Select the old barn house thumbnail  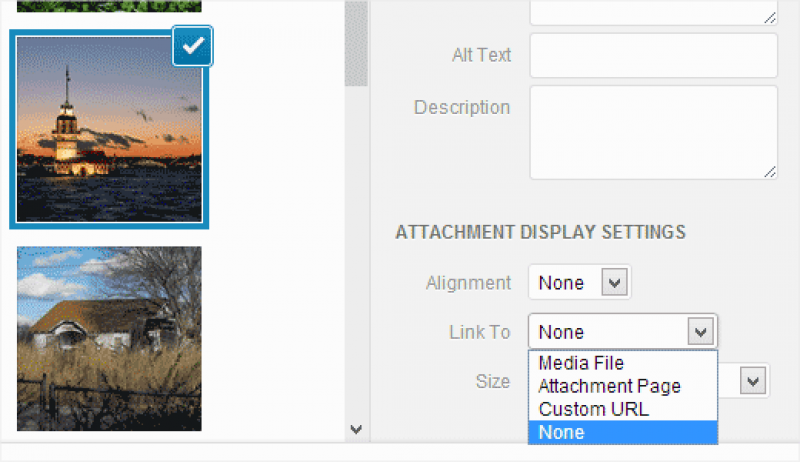(x=109, y=338)
